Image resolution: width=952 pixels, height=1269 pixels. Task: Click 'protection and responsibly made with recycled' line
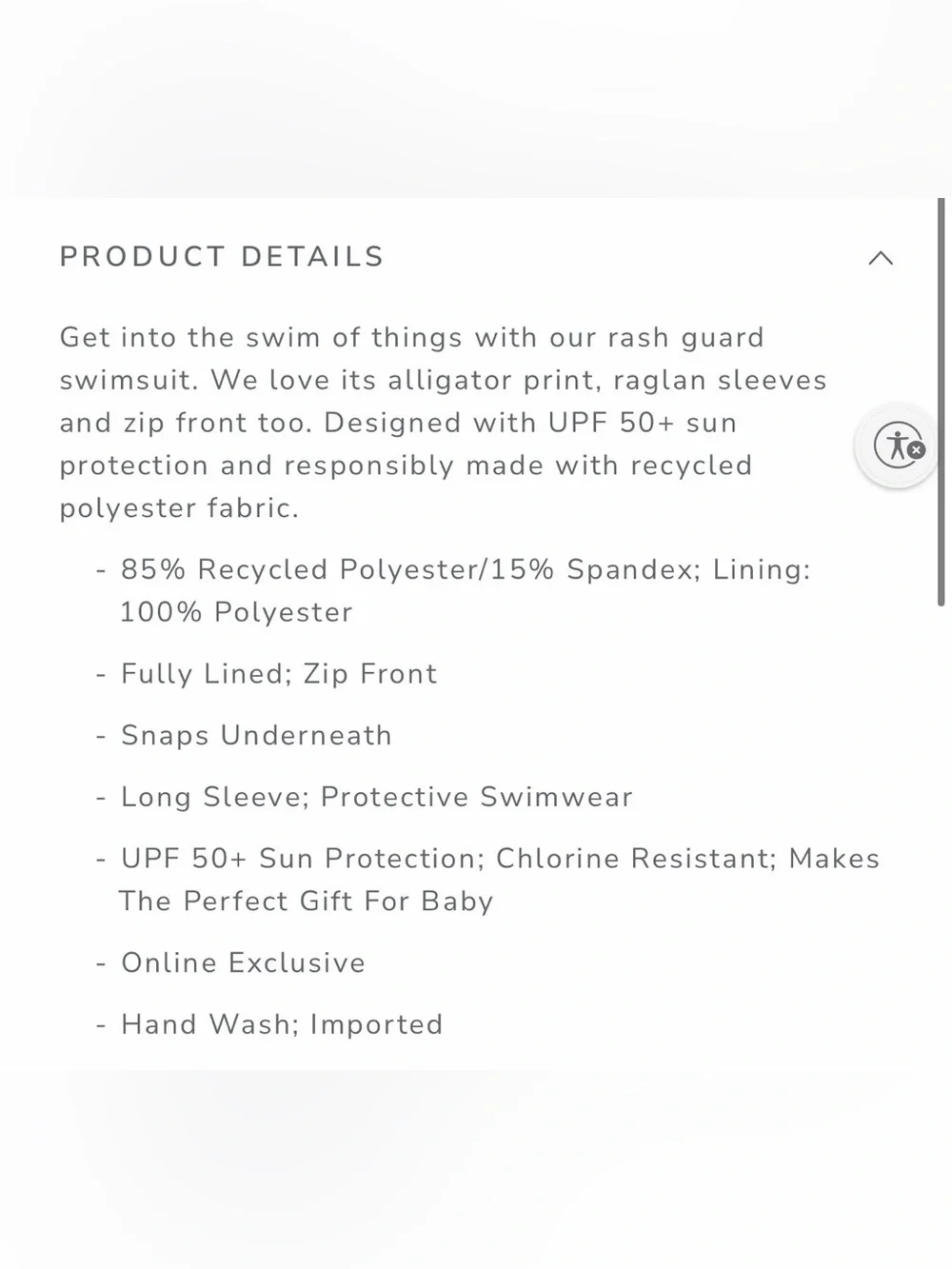(406, 466)
